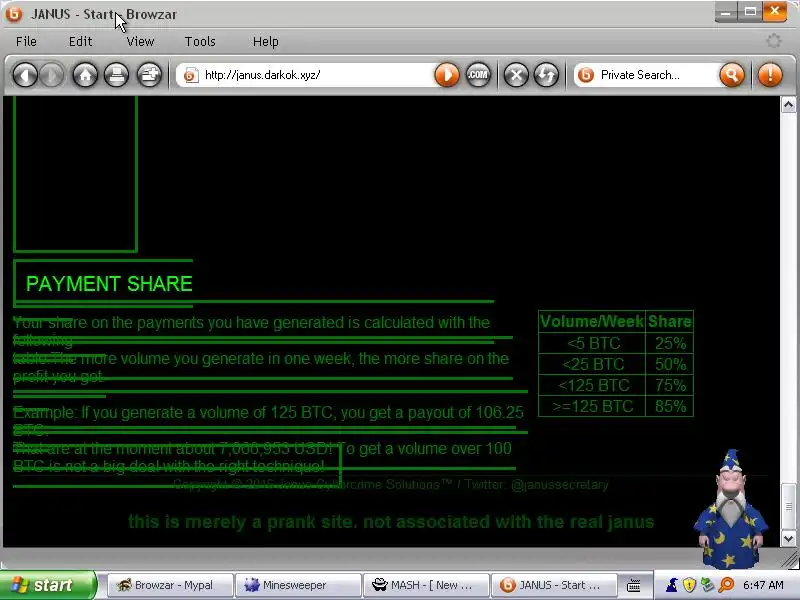Open the home page button
Image resolution: width=800 pixels, height=600 pixels.
[85, 76]
